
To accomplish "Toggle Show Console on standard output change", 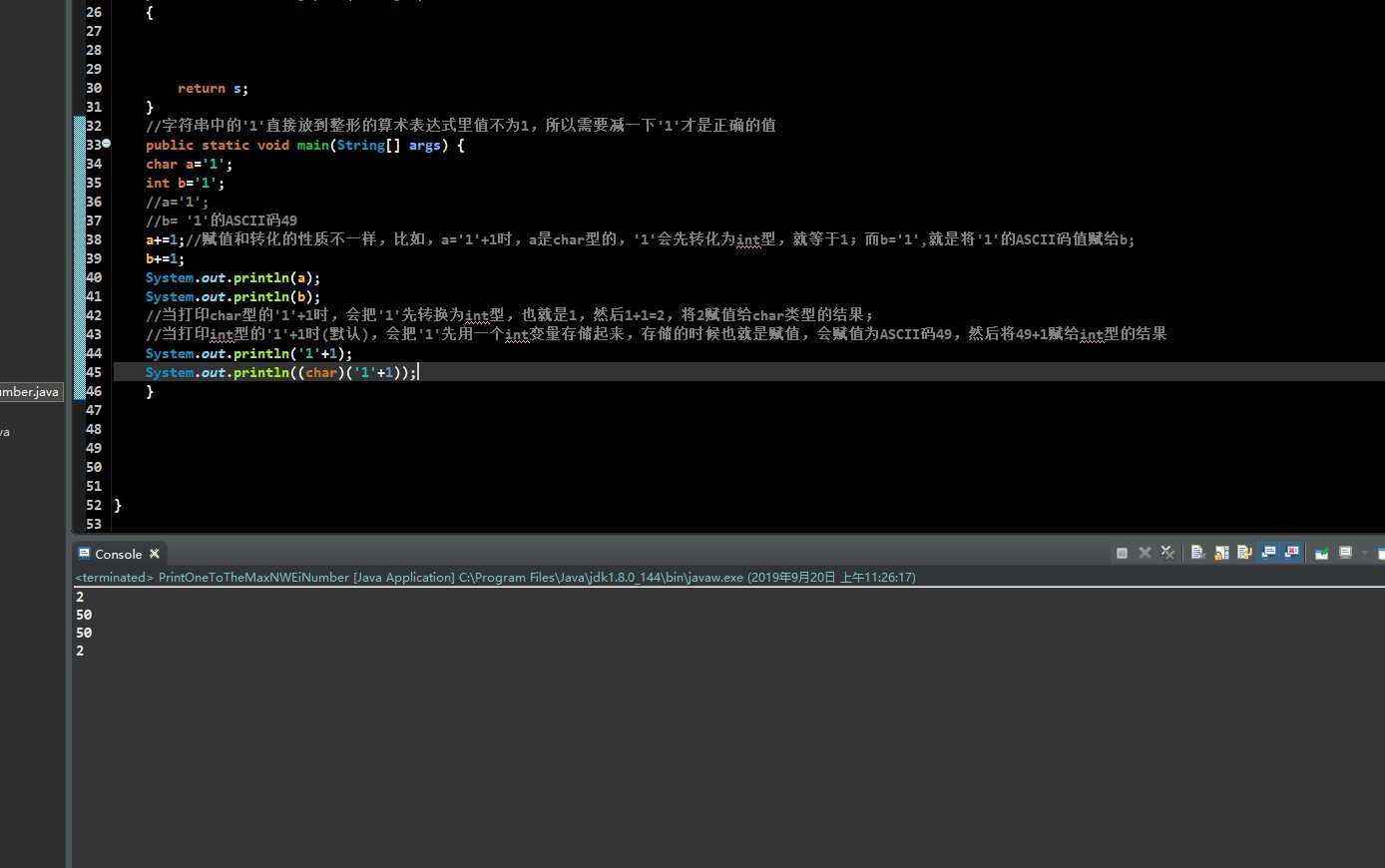I will [x=1268, y=553].
